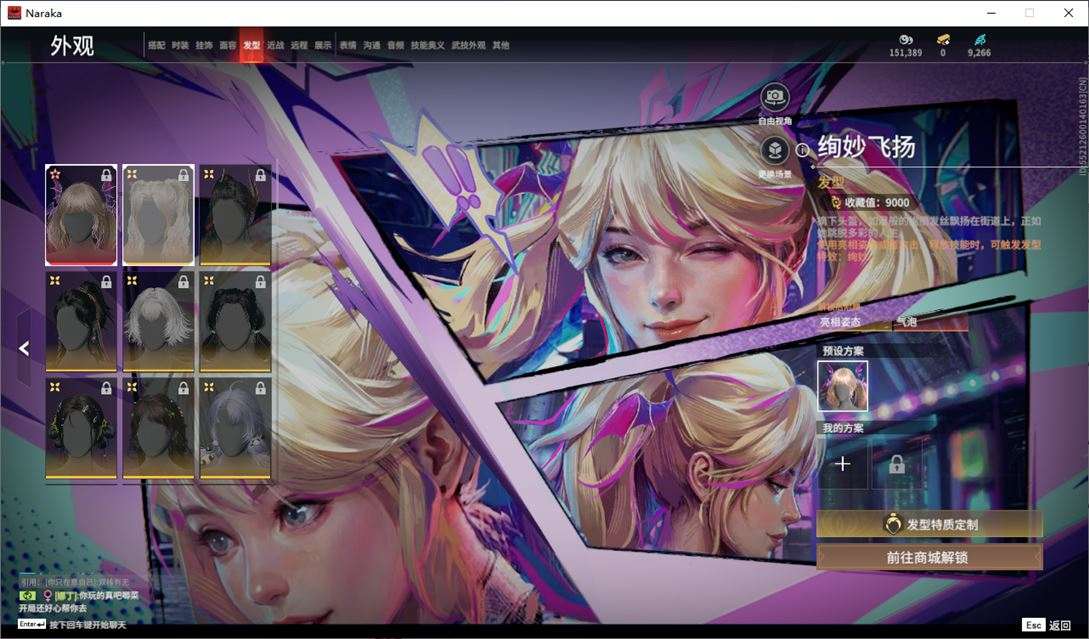Screen dimensions: 1089x639
Task: Select the locked silver-grey hairstyle thumbnail
Action: coord(235,428)
